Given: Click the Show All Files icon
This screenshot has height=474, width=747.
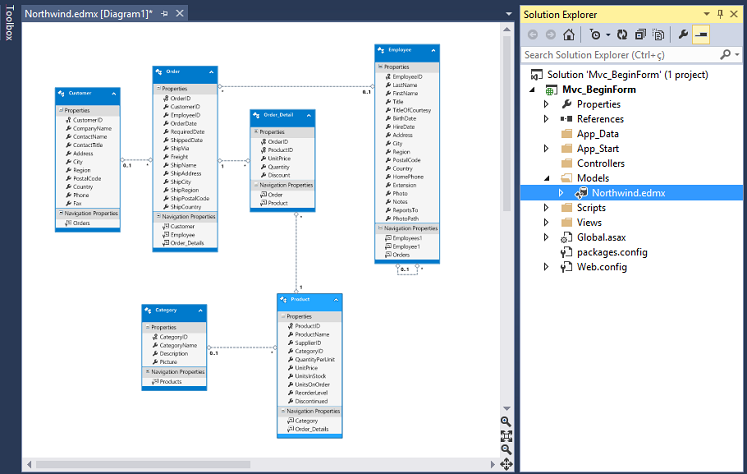Looking at the screenshot, I should pyautogui.click(x=659, y=34).
